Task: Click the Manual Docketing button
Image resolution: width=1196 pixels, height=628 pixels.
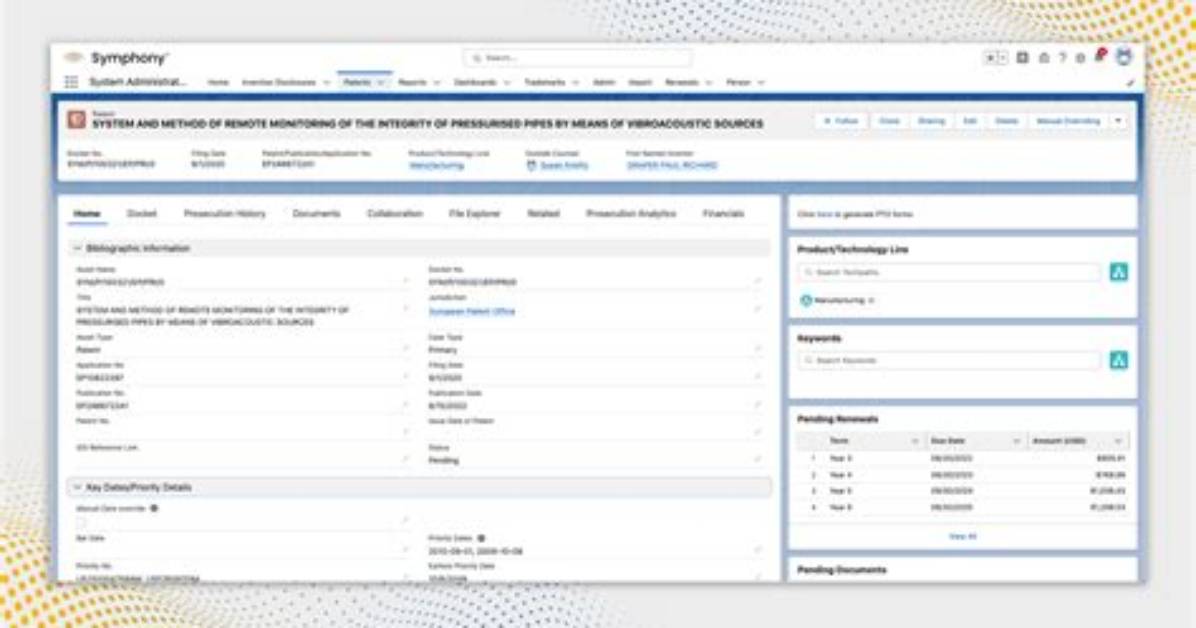Action: (x=1068, y=121)
